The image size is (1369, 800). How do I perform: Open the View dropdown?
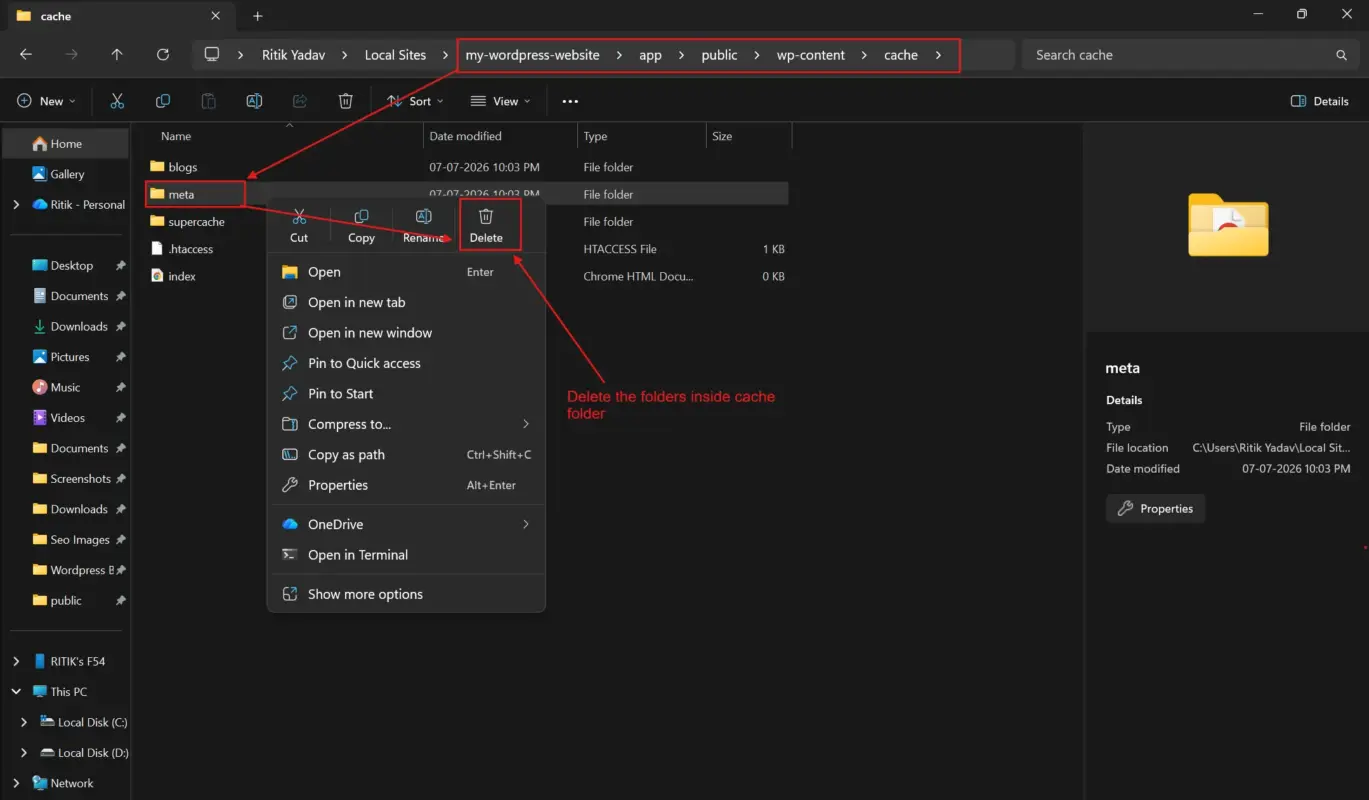pos(500,101)
